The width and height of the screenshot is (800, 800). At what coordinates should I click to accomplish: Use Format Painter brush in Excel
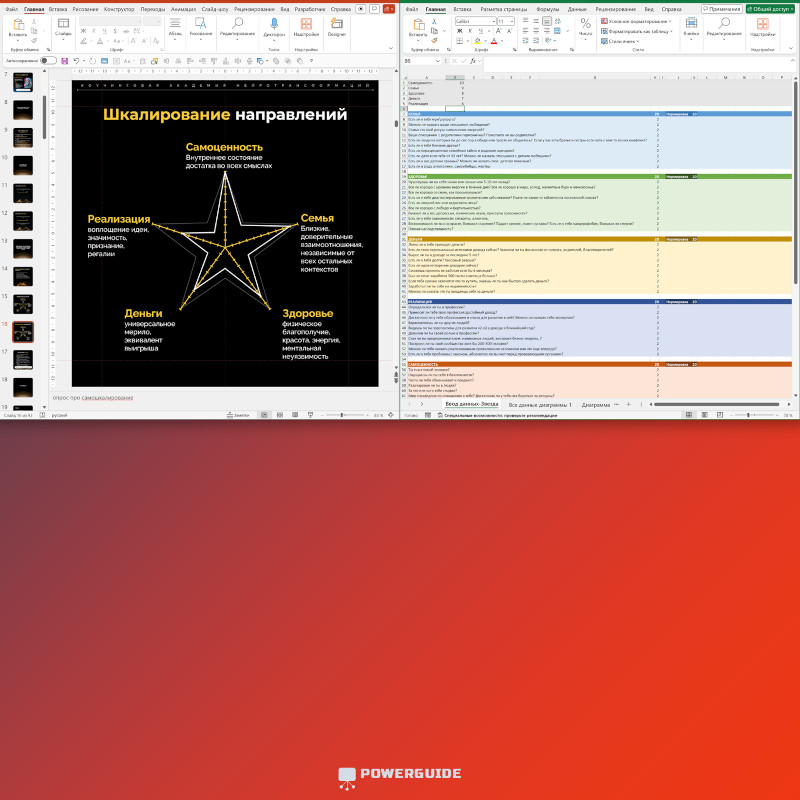[x=434, y=40]
